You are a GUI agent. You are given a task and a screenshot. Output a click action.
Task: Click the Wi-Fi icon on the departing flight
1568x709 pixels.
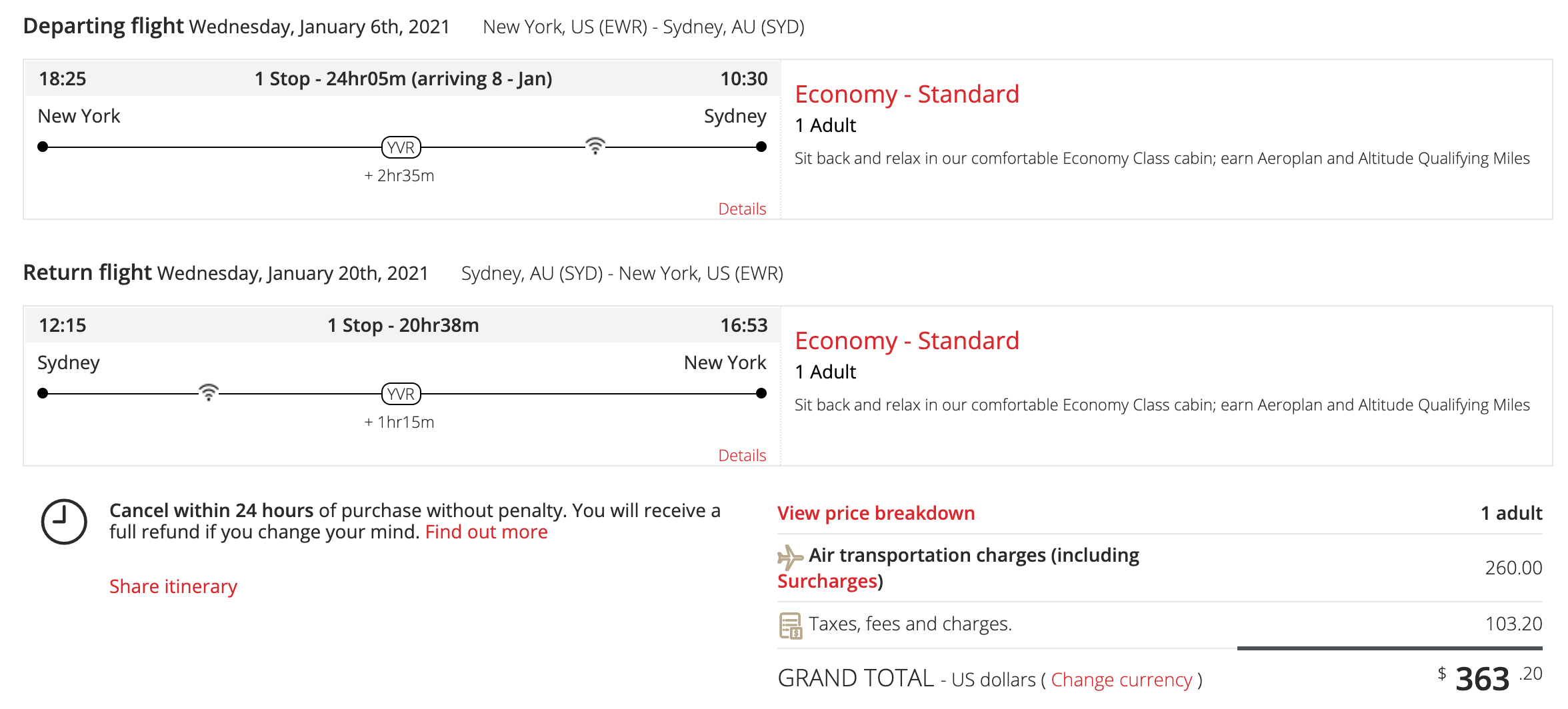tap(595, 146)
